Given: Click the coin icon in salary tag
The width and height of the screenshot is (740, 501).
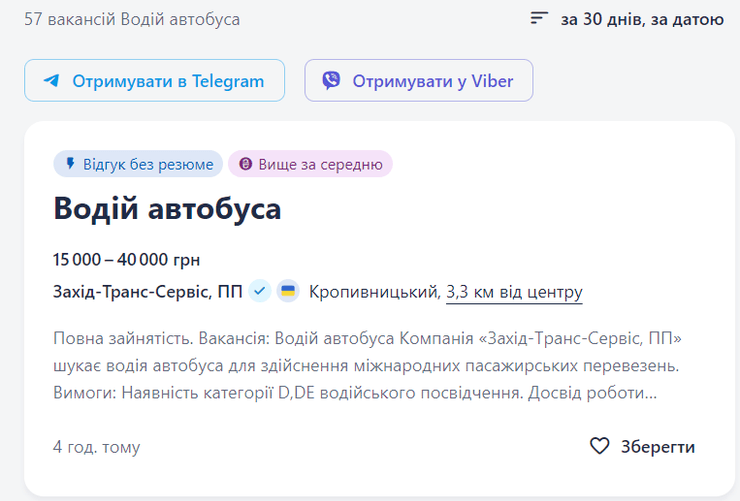Looking at the screenshot, I should click(244, 164).
